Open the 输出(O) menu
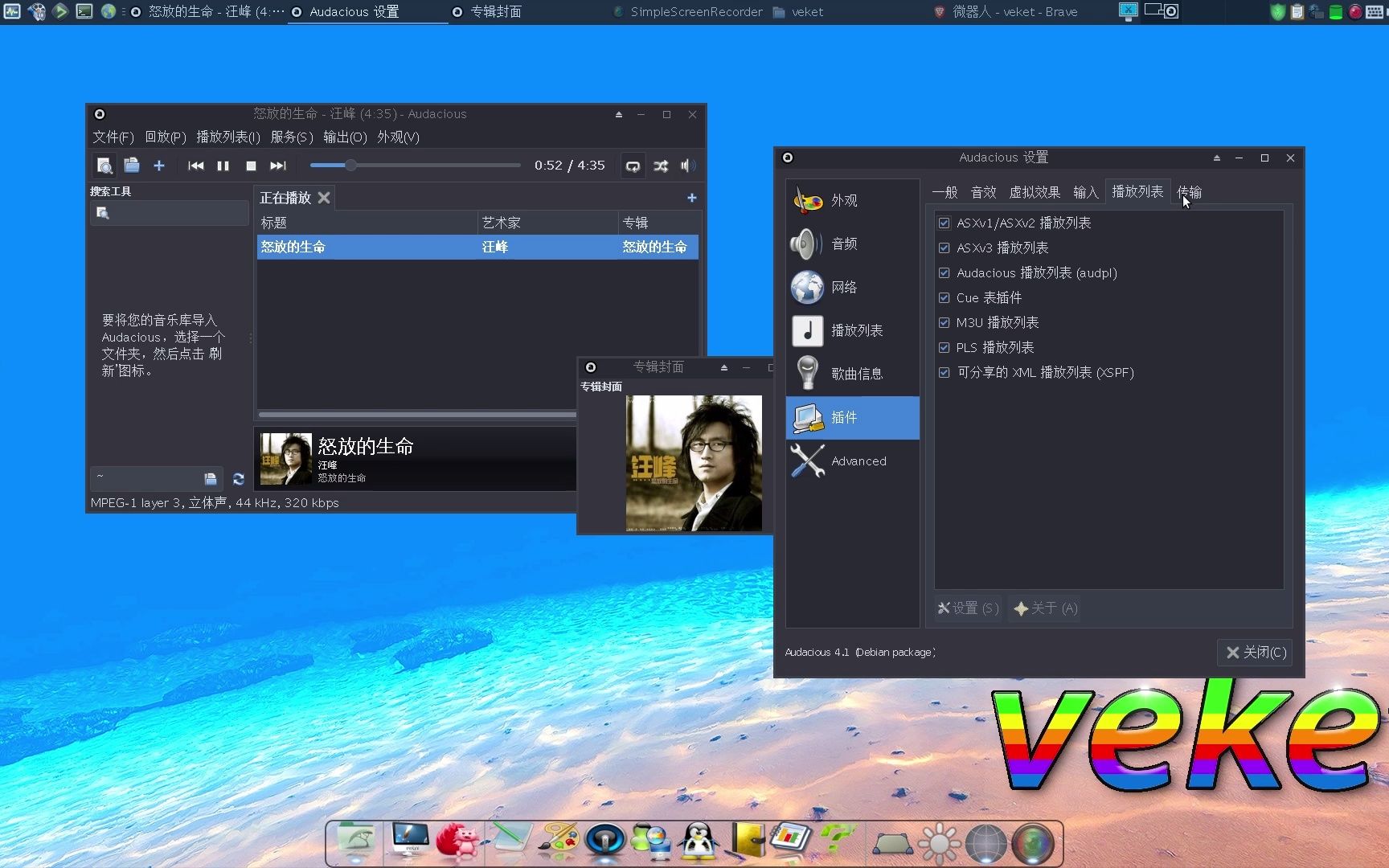 [345, 137]
